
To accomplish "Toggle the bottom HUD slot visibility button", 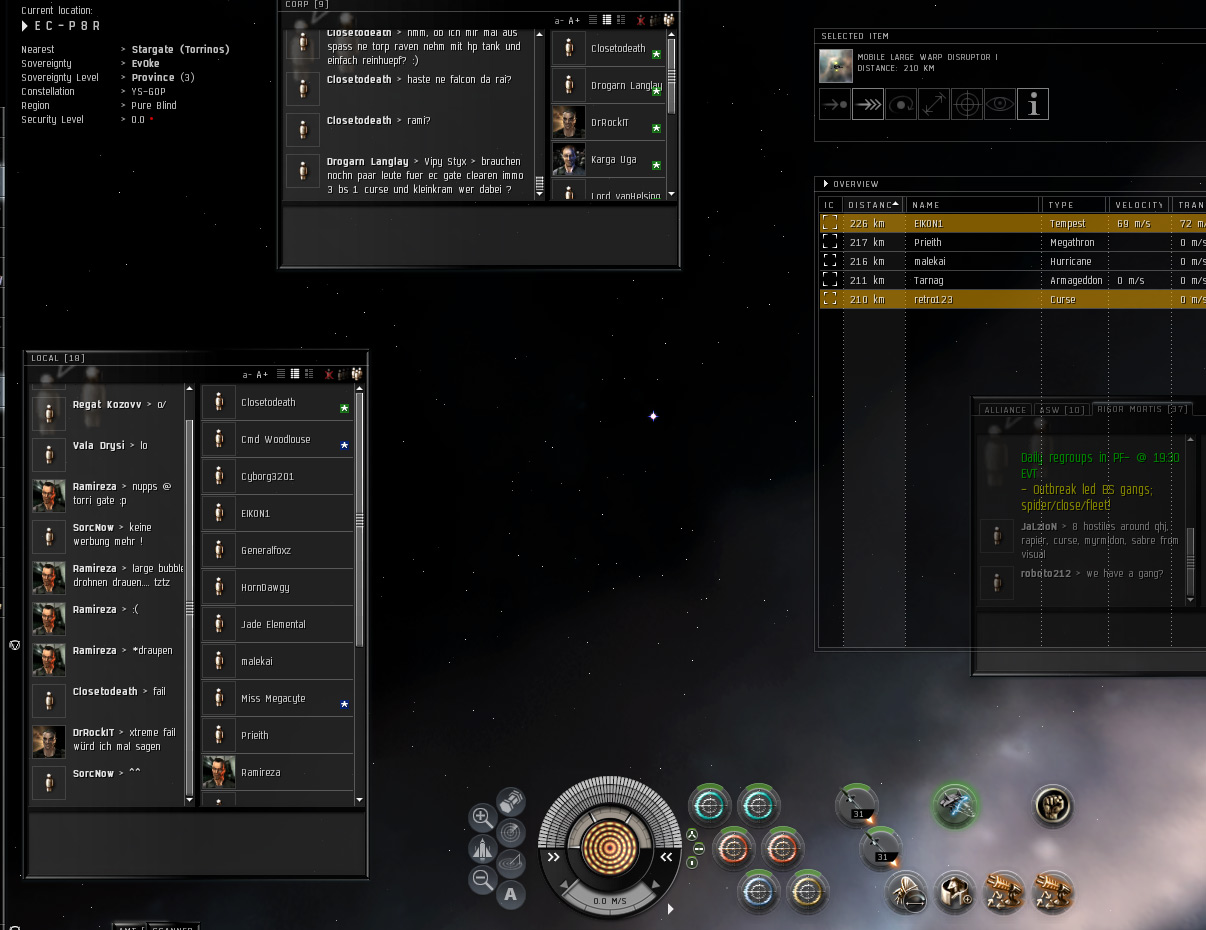I will pos(692,862).
